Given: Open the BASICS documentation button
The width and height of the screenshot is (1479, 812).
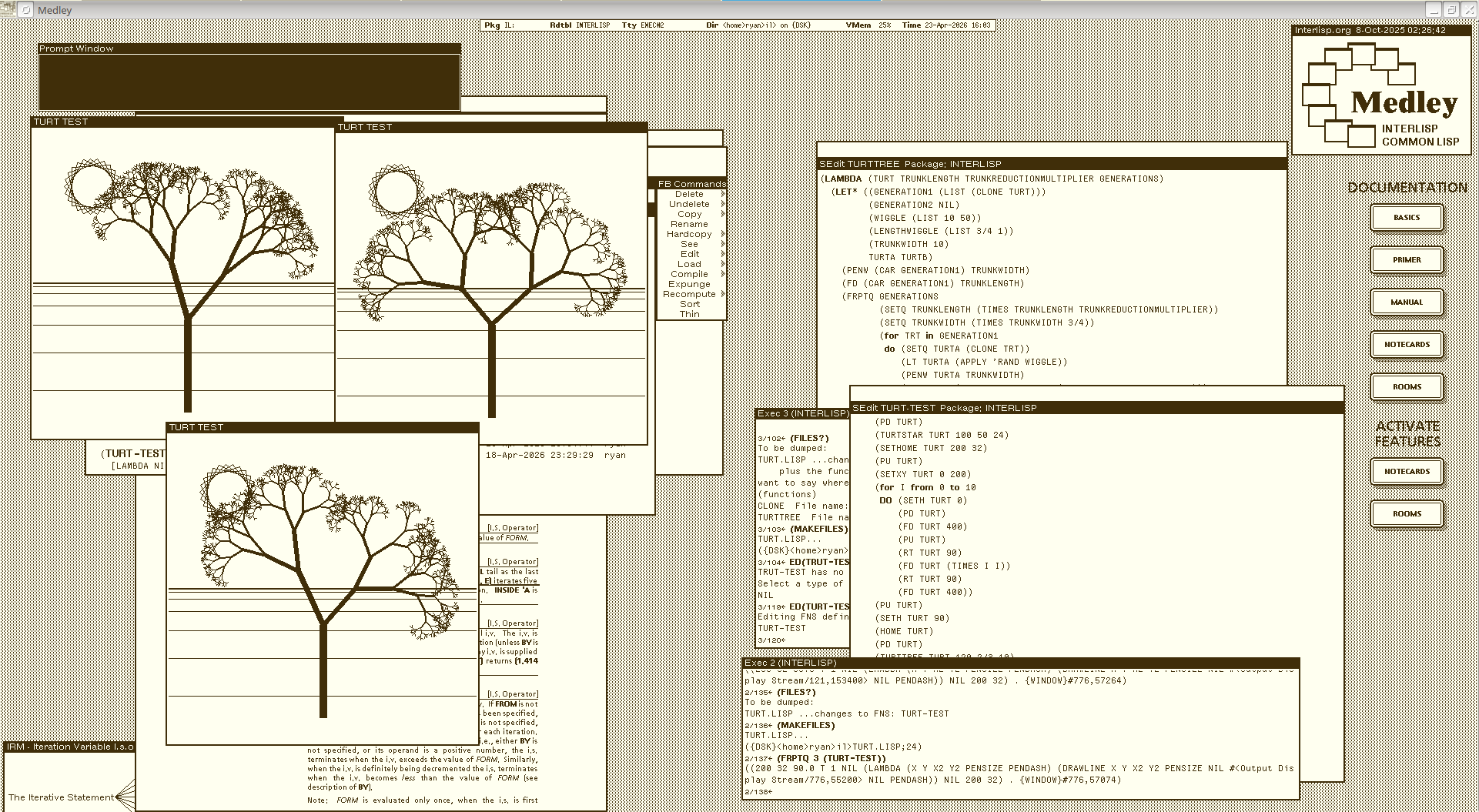Looking at the screenshot, I should [1407, 217].
